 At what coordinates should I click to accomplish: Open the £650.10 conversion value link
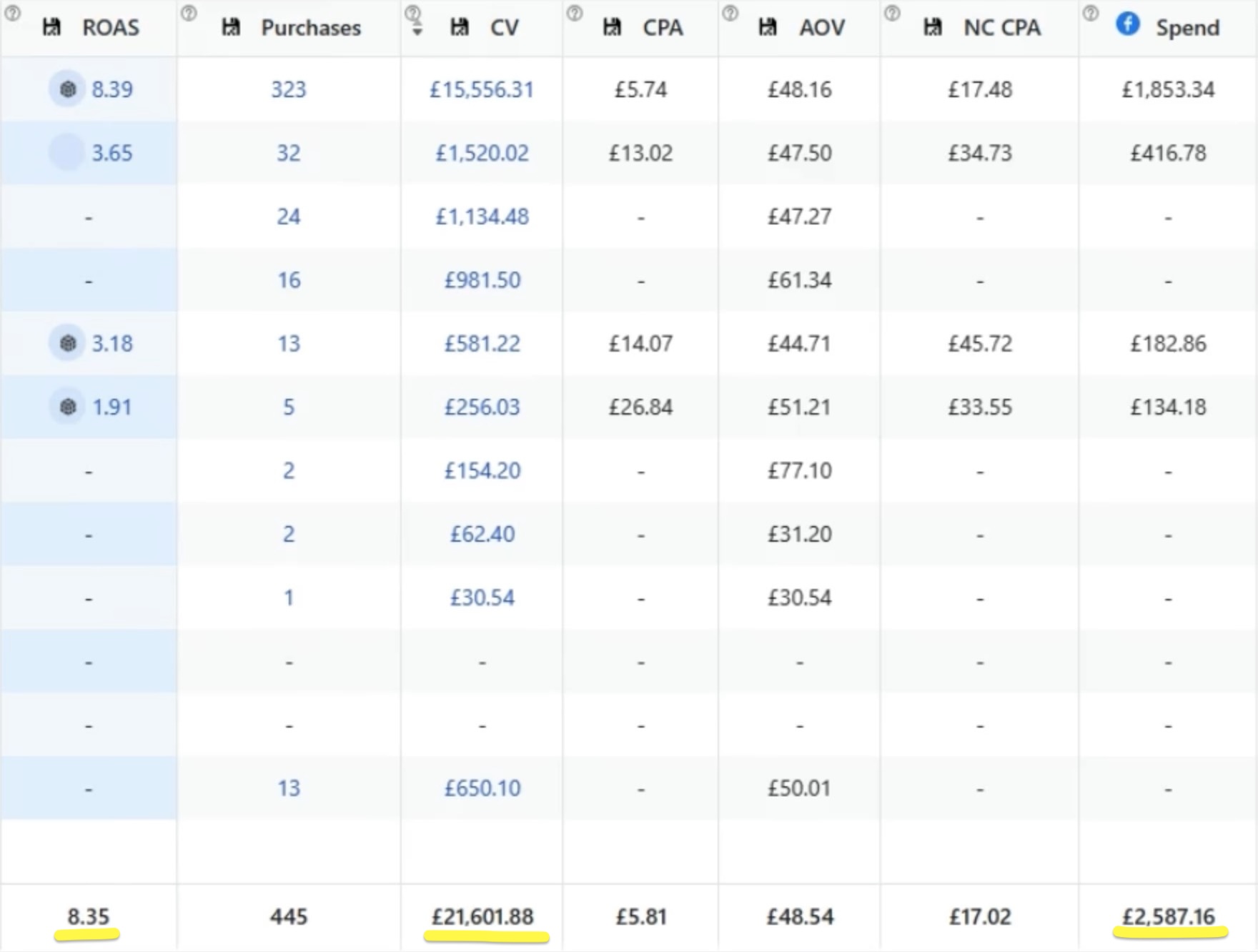tap(482, 788)
